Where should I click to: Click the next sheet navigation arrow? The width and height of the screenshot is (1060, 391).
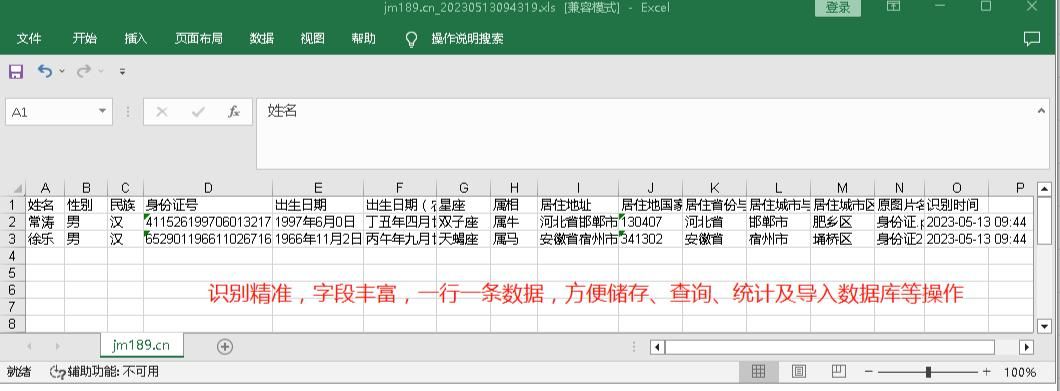click(57, 346)
